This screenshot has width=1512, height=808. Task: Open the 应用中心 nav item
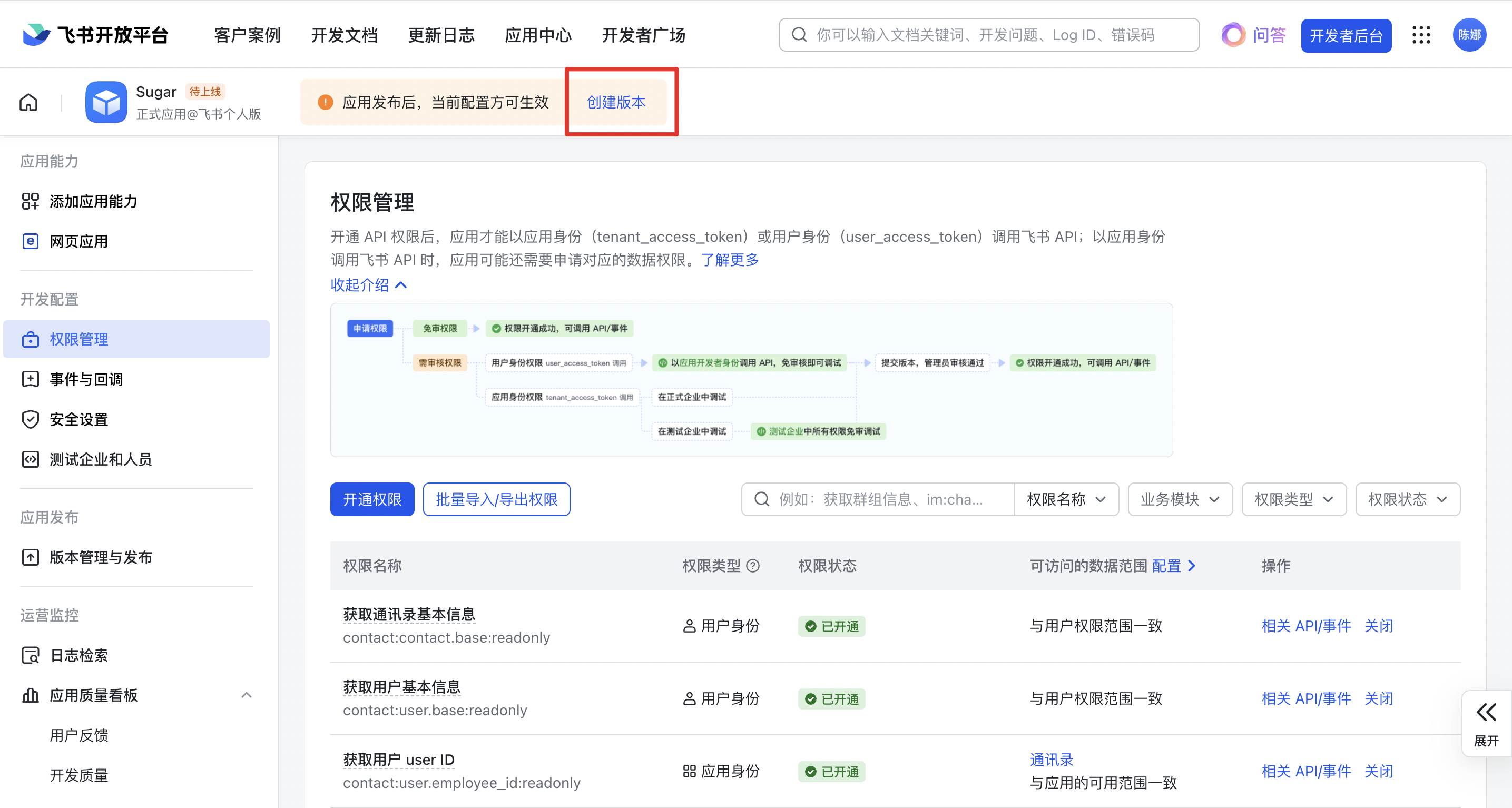(538, 35)
